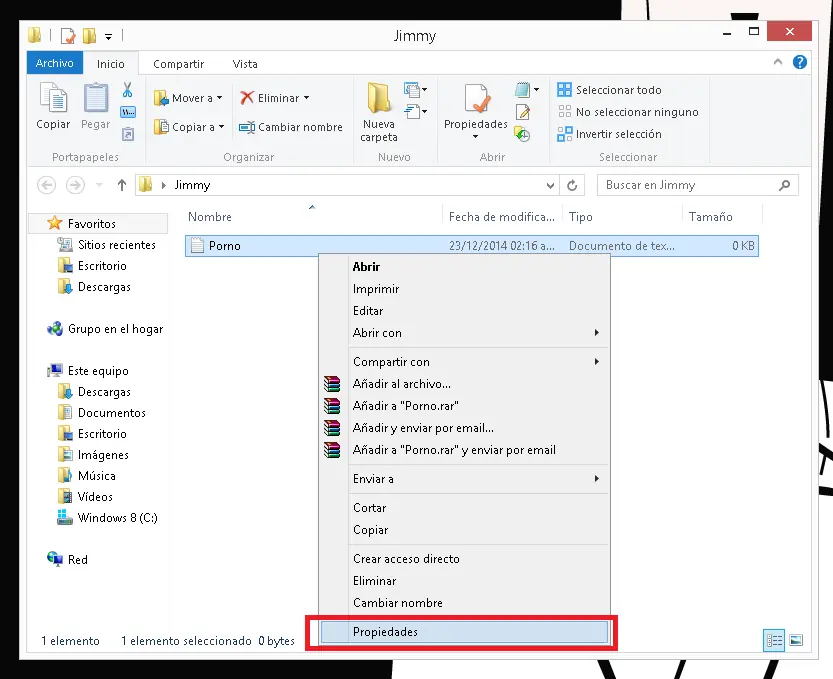
Task: Choose Cambiar nombre in context menu
Action: point(464,603)
